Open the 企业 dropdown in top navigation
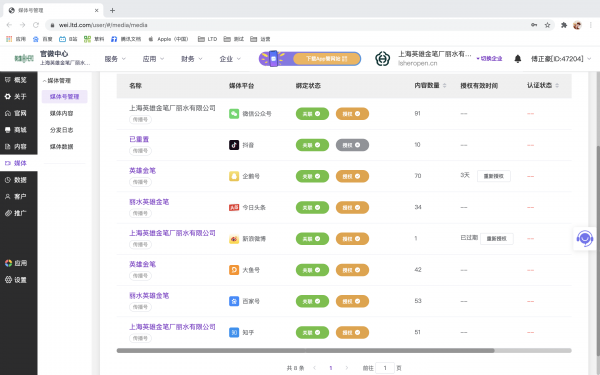 tap(230, 59)
